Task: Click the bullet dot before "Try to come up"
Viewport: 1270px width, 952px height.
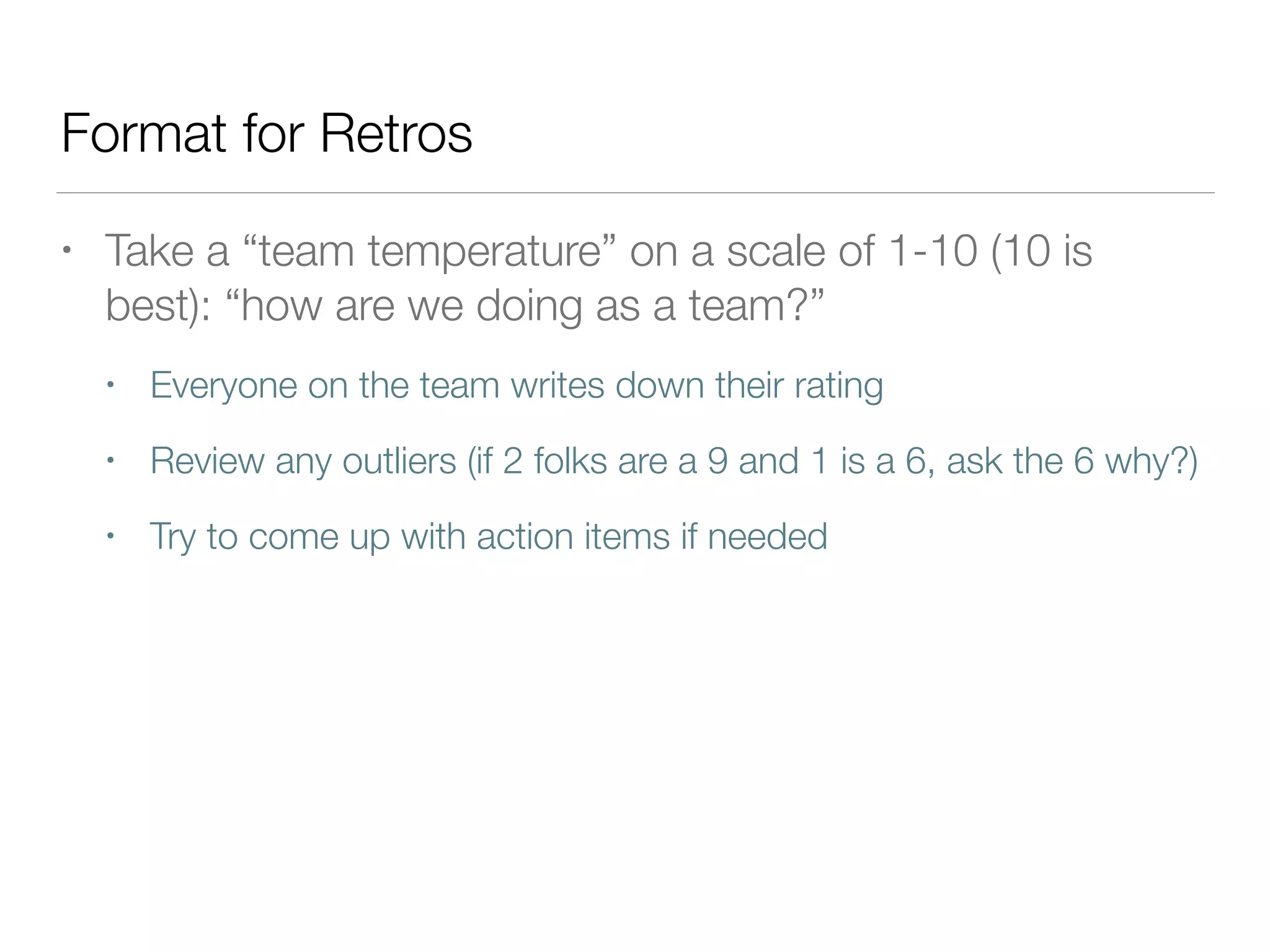Action: click(110, 536)
